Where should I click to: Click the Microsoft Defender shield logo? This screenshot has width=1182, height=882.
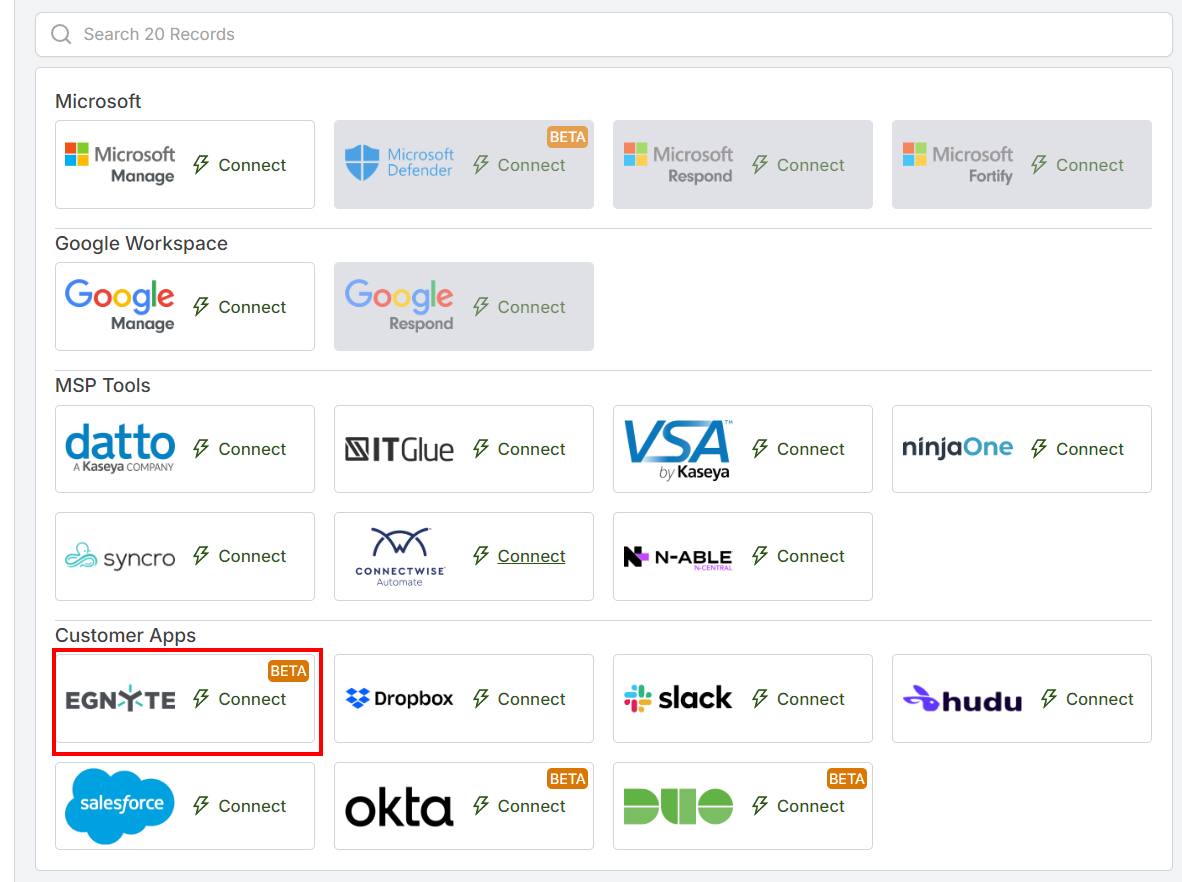point(400,163)
